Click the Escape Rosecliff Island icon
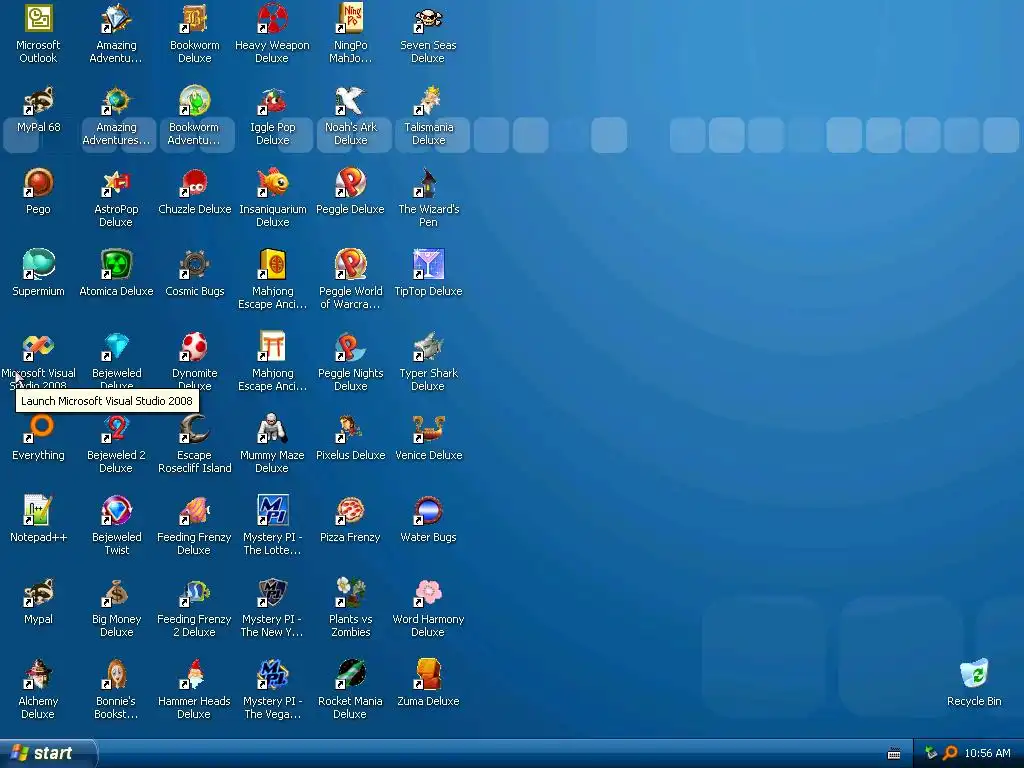 [x=195, y=429]
